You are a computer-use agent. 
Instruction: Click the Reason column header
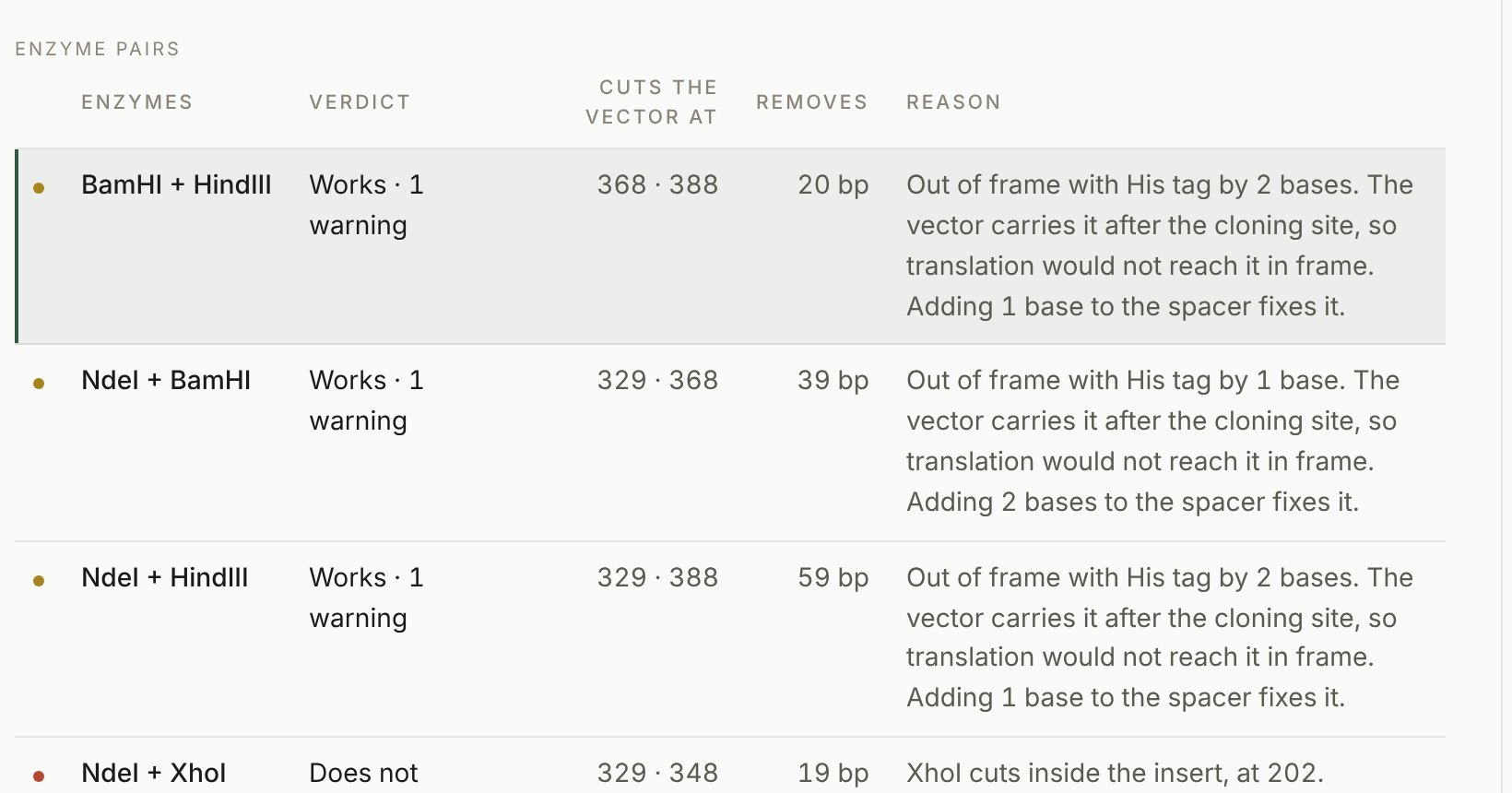click(953, 102)
